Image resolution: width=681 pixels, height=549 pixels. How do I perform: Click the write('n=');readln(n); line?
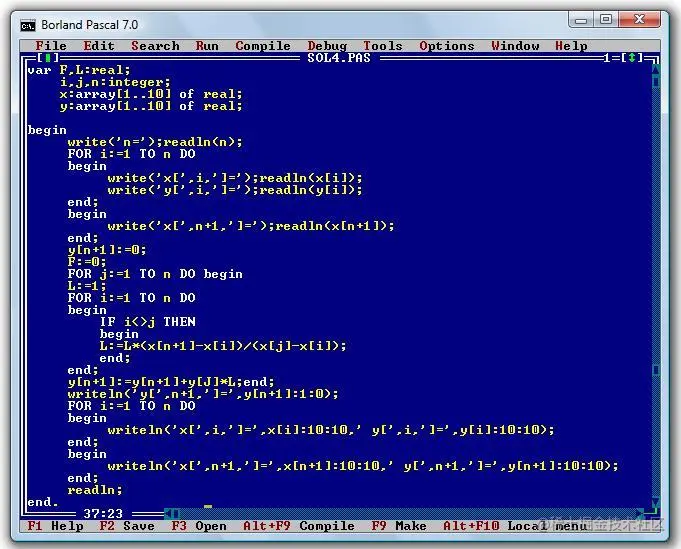click(155, 142)
